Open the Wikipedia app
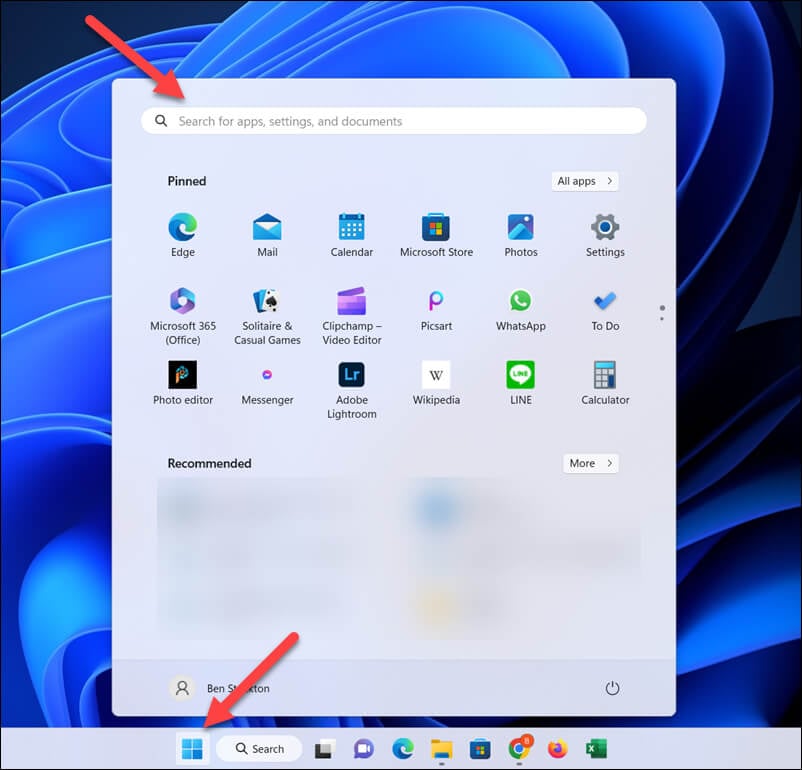 [436, 383]
